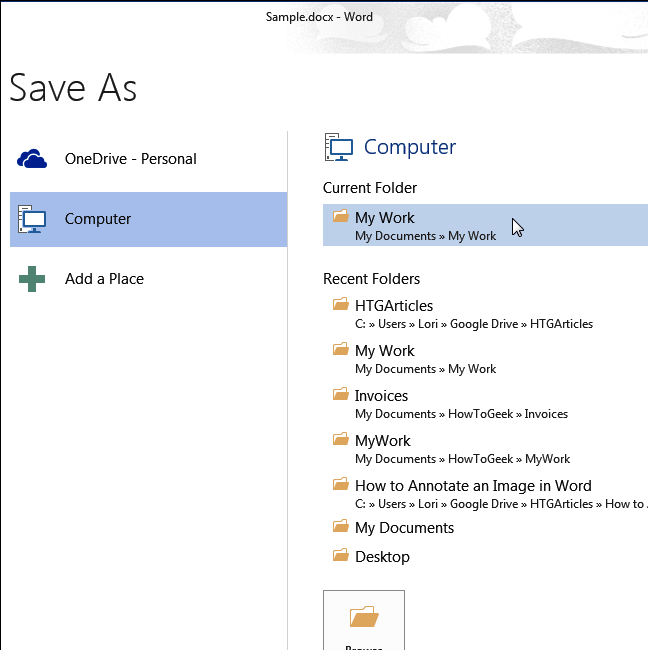Open the current folder My Work
648x650 pixels.
[x=485, y=225]
